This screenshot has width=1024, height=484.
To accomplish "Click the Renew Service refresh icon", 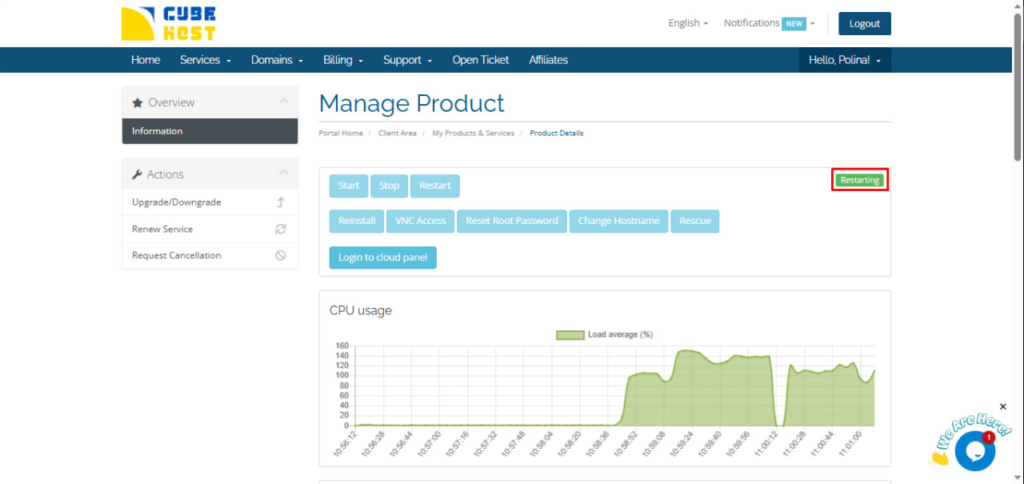I will [x=281, y=229].
